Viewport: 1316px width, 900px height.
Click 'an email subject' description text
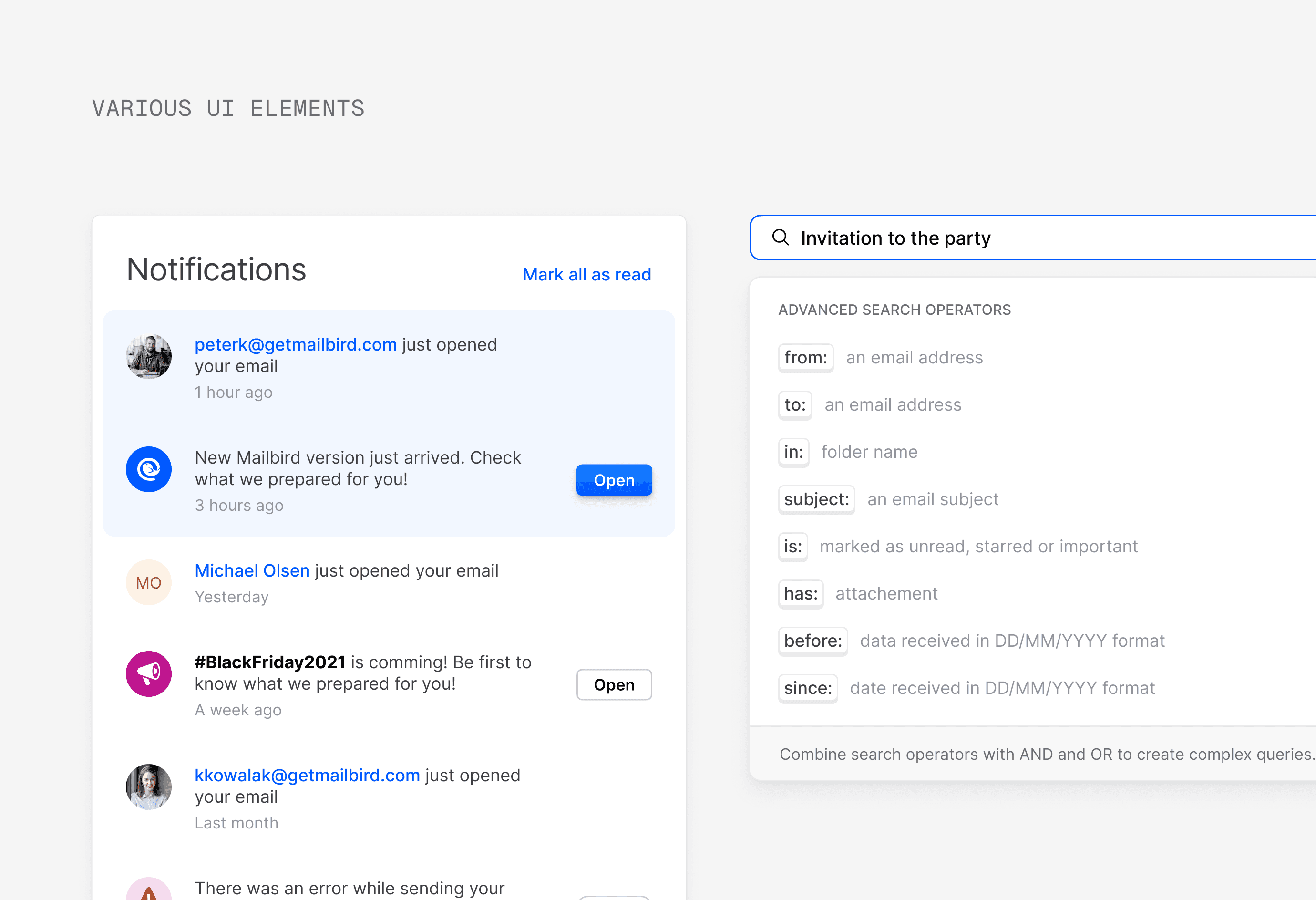[933, 499]
